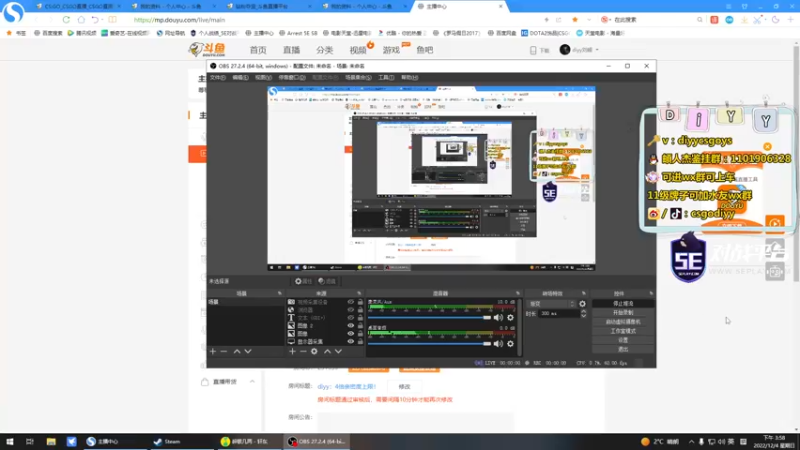
Task: Pop out the audio mixer dock panel
Action: tap(518, 293)
